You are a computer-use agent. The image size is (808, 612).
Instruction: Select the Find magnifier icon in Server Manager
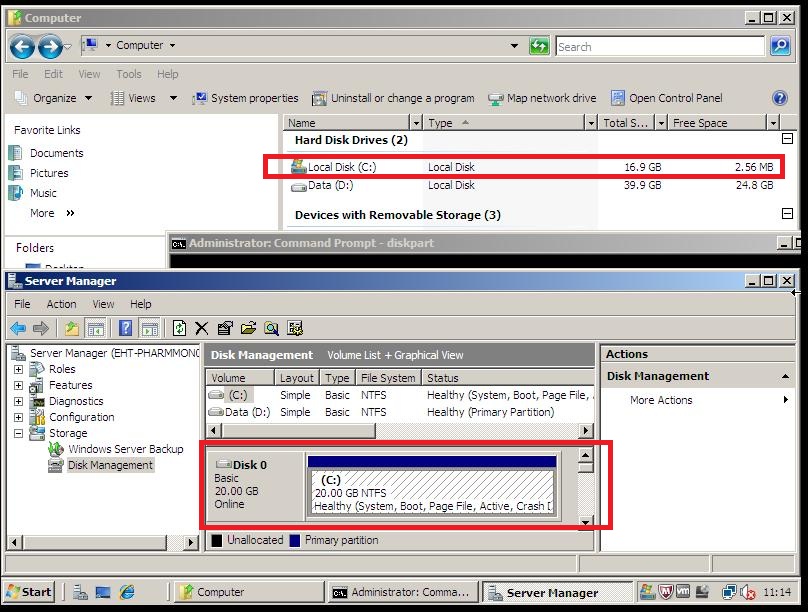tap(271, 328)
